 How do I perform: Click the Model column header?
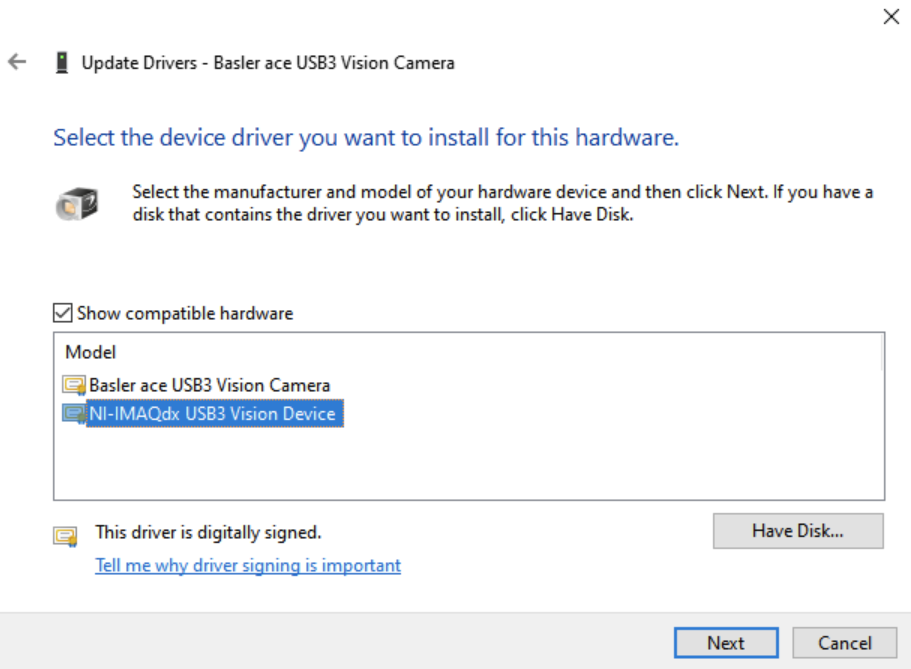pyautogui.click(x=91, y=352)
